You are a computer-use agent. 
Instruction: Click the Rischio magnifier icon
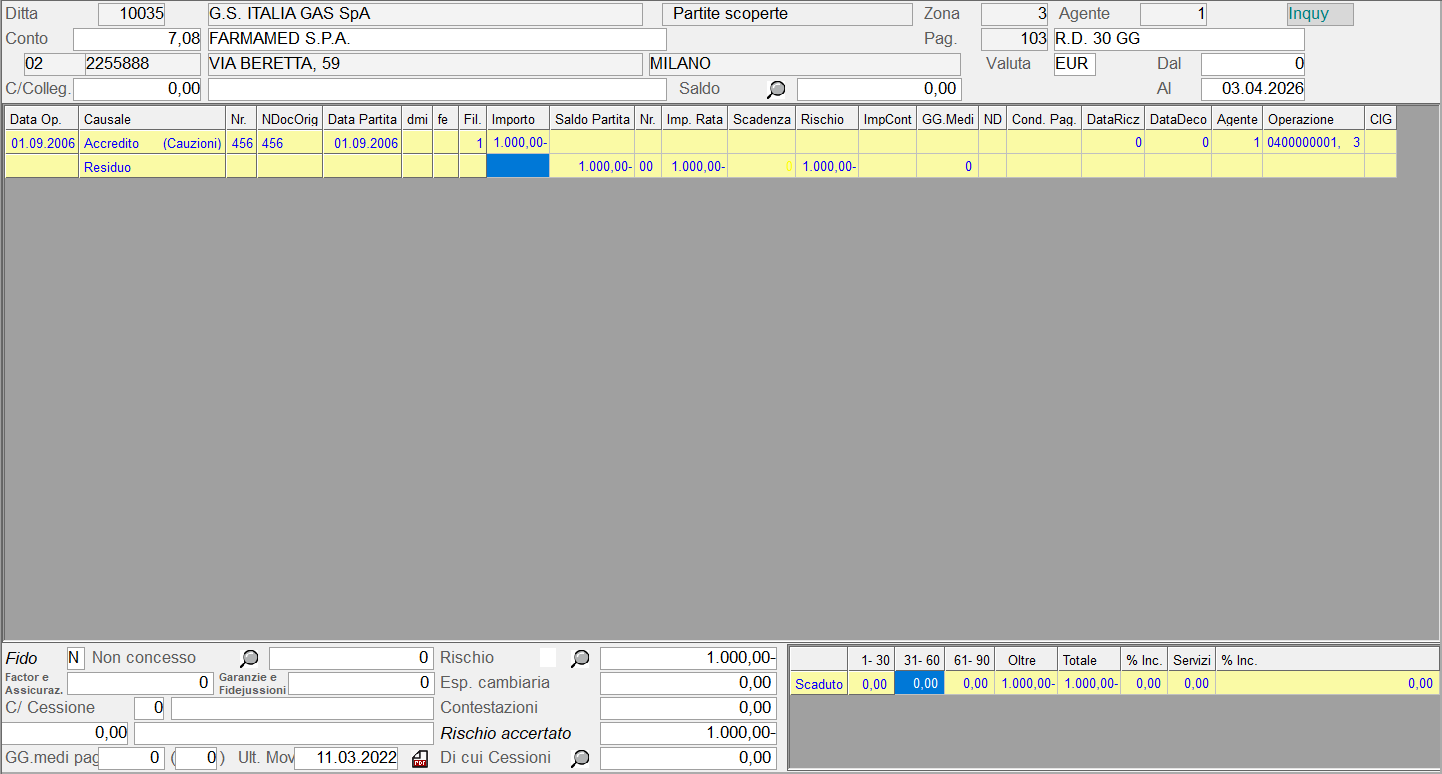click(580, 658)
